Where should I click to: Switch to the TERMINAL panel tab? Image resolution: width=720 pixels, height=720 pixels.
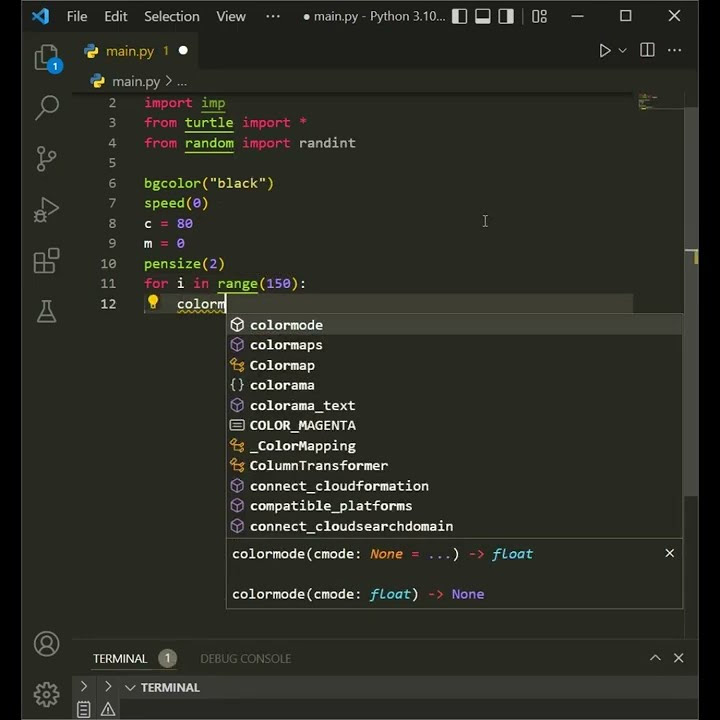coord(120,658)
